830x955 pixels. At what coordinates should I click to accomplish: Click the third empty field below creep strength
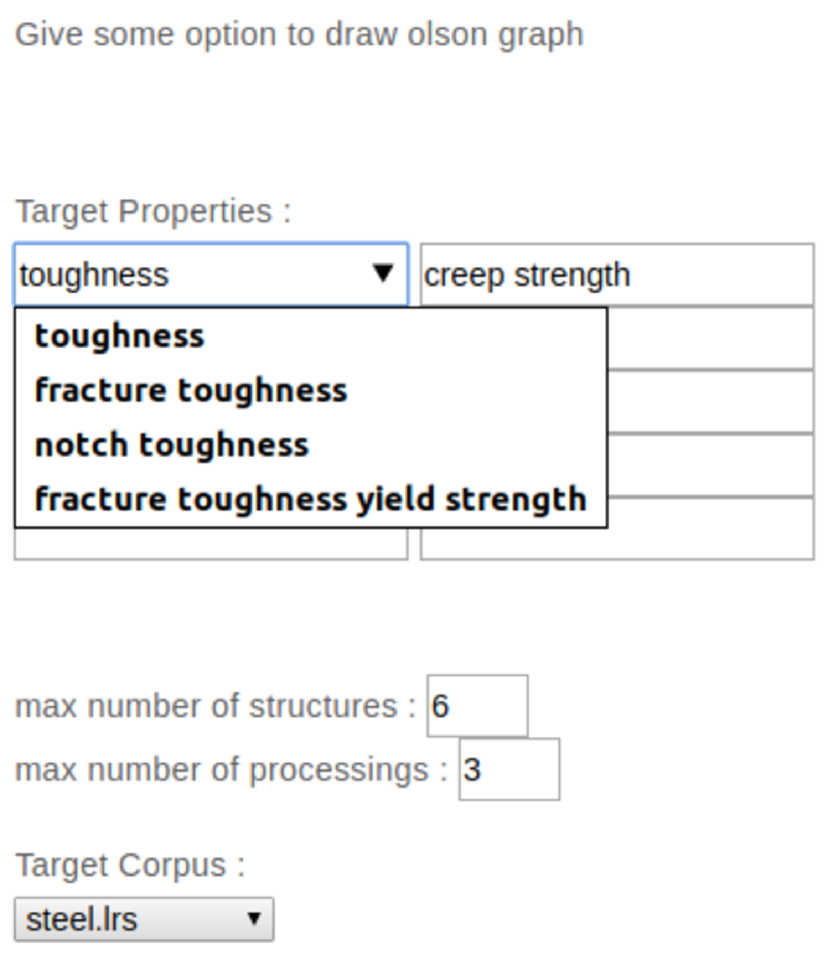tap(710, 465)
